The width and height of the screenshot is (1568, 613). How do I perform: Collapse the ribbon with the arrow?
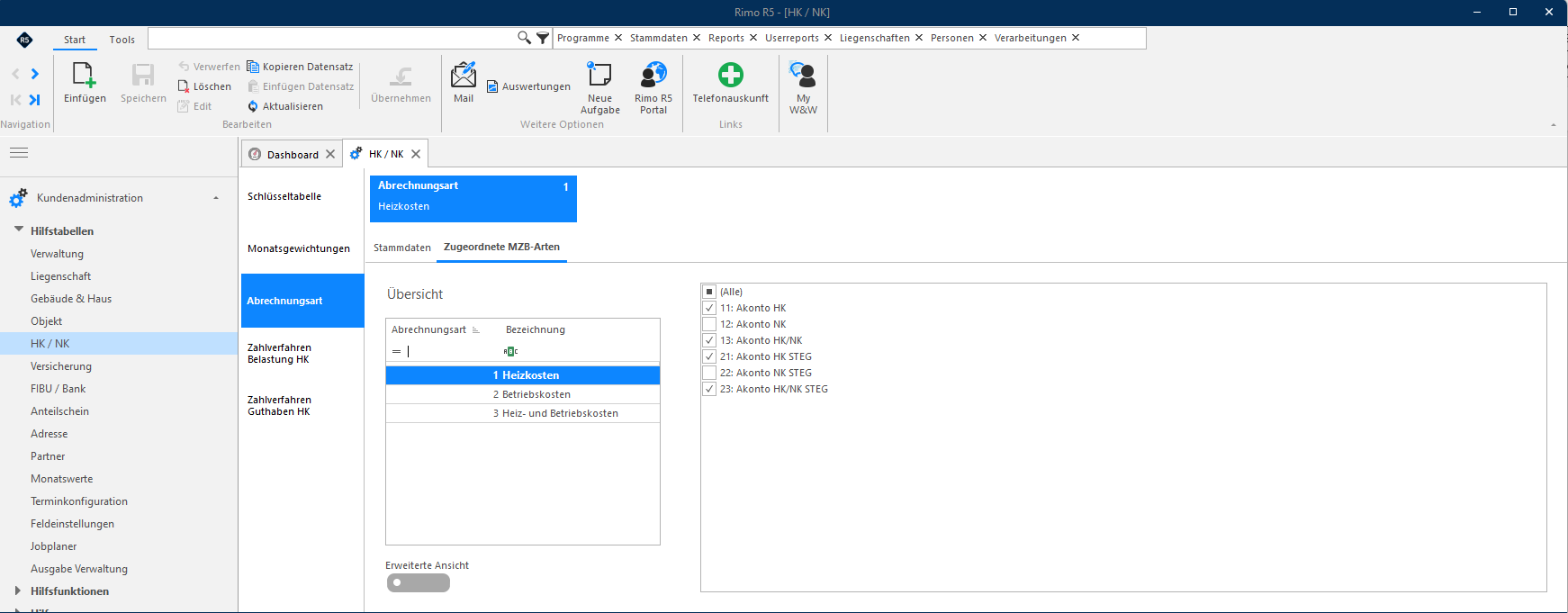(1553, 125)
